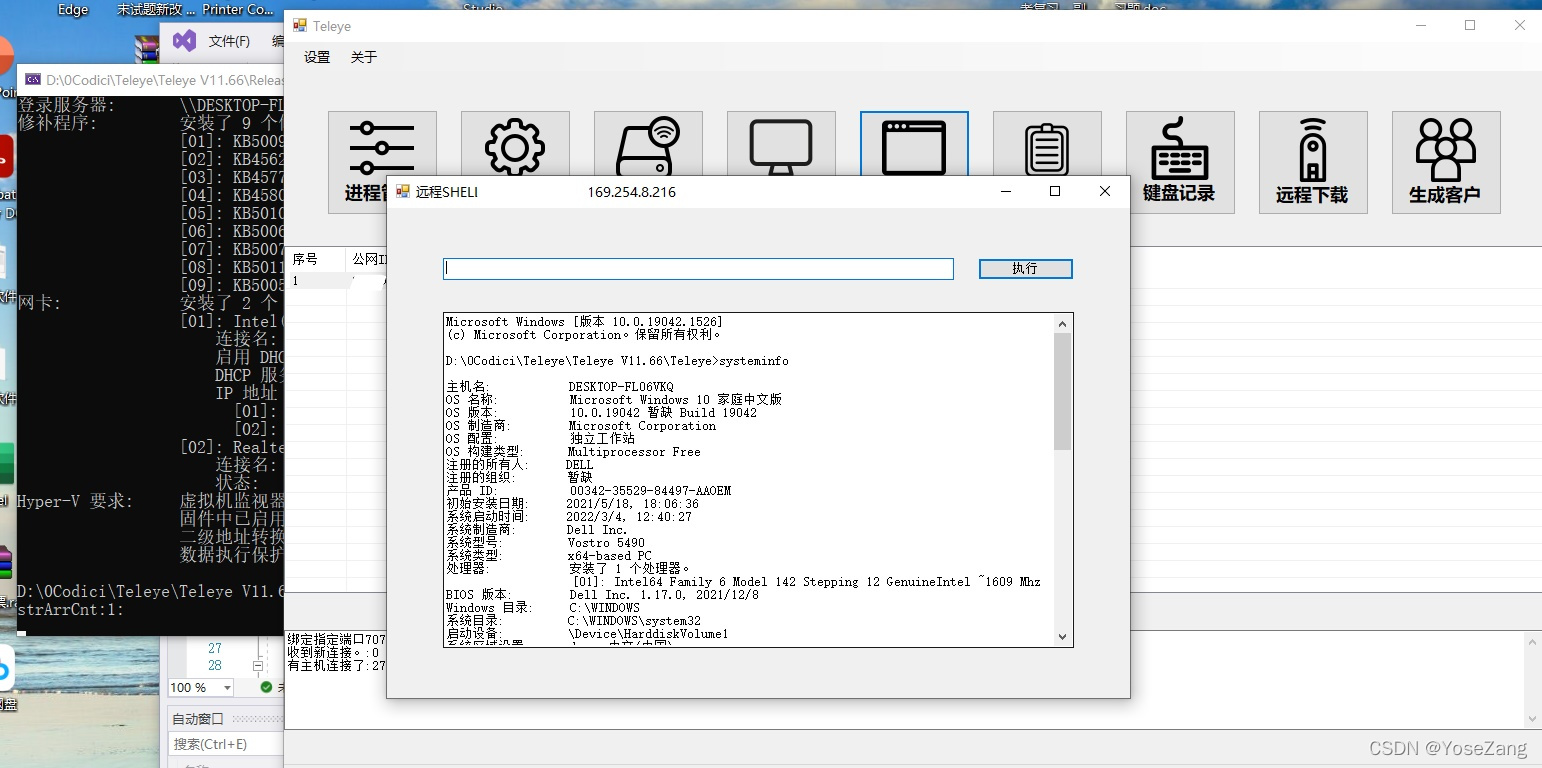Click the log line 有主机连接了
The height and width of the screenshot is (768, 1542).
(336, 665)
